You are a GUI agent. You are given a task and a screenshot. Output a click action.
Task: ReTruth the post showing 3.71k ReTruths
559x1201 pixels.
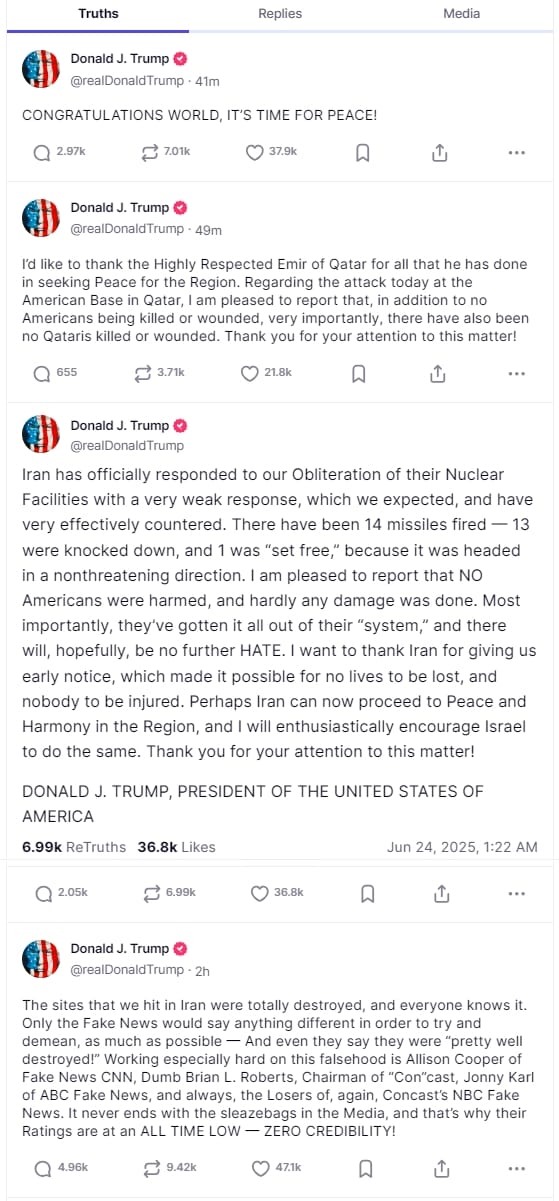pos(160,373)
